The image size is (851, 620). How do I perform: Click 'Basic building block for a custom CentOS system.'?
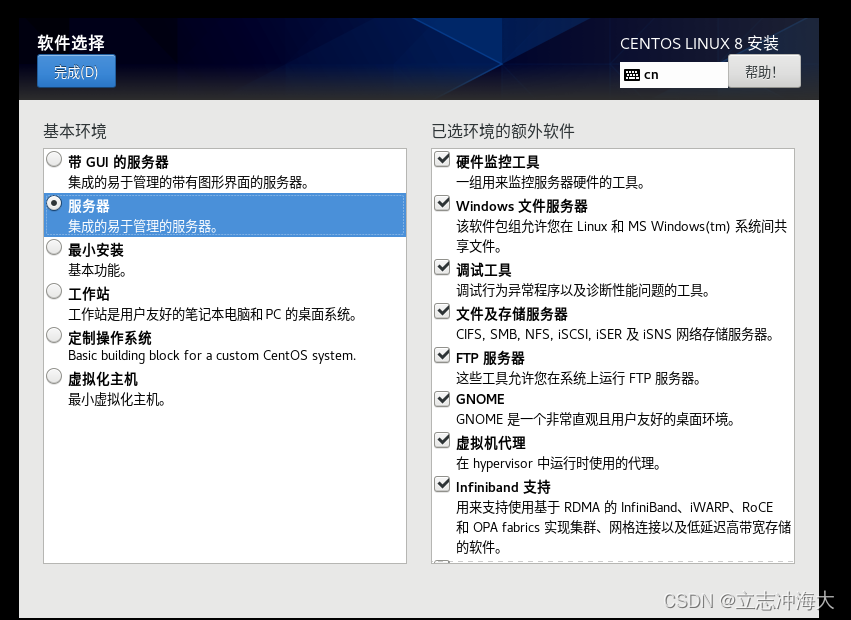[x=212, y=356]
